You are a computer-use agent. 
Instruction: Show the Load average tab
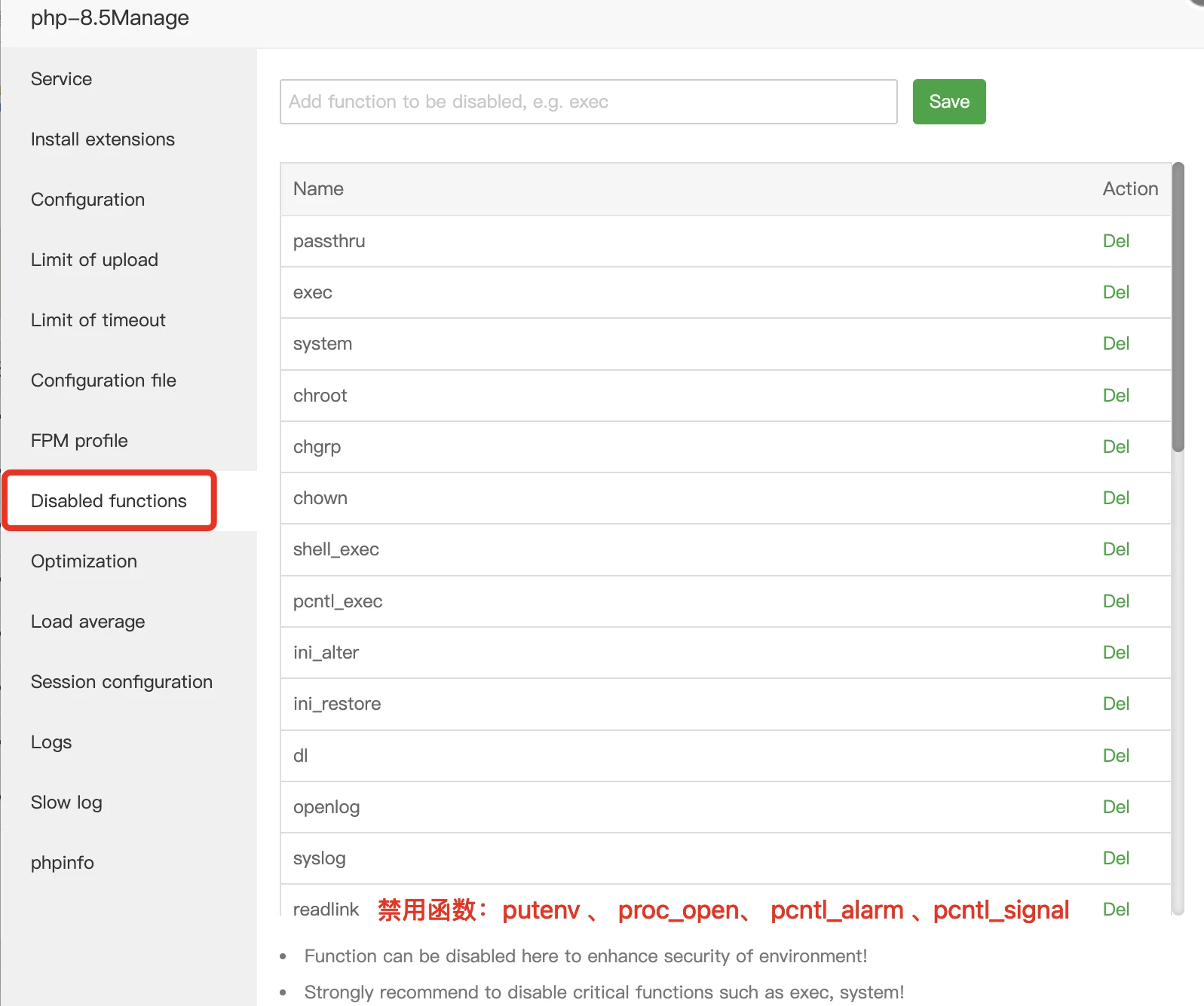pos(87,622)
